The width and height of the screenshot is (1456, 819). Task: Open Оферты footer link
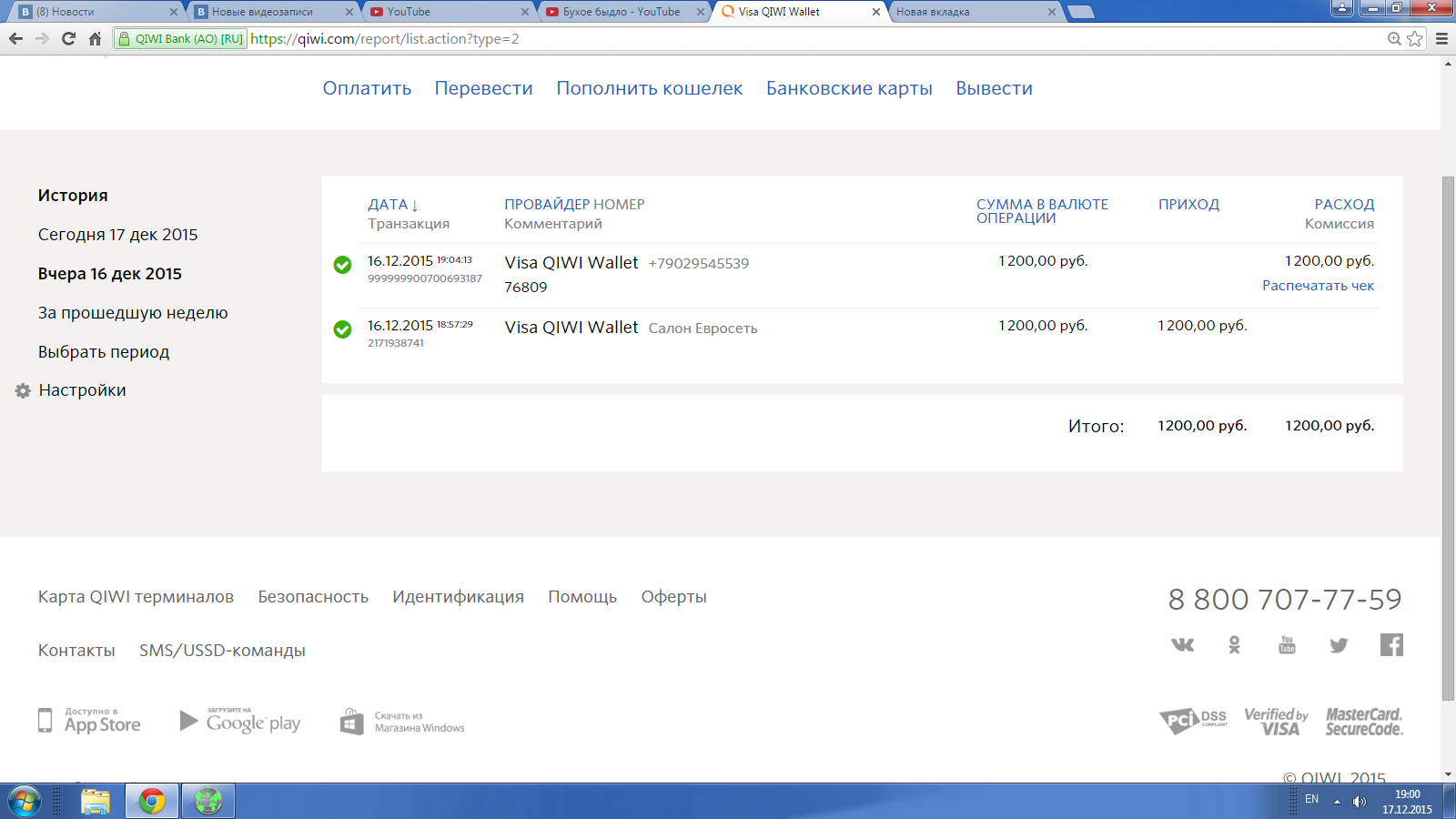[673, 597]
